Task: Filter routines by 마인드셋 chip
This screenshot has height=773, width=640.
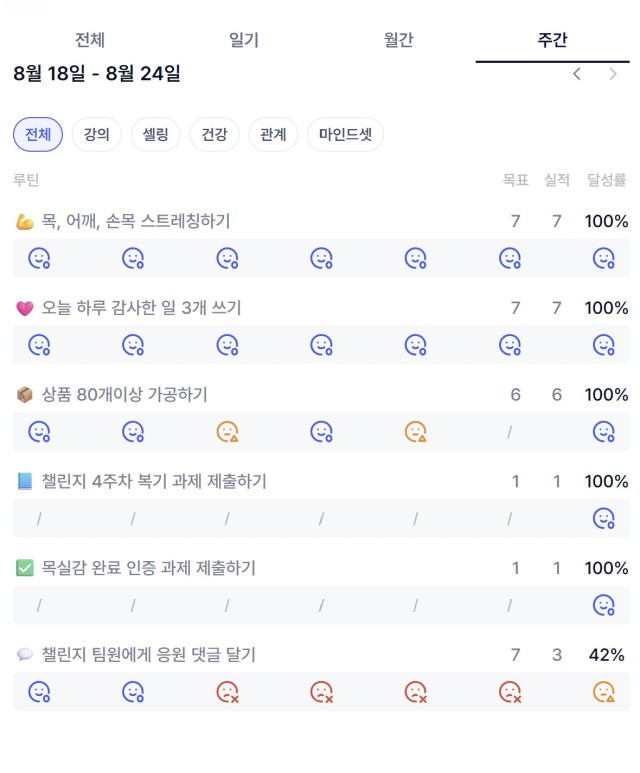Action: pyautogui.click(x=345, y=134)
